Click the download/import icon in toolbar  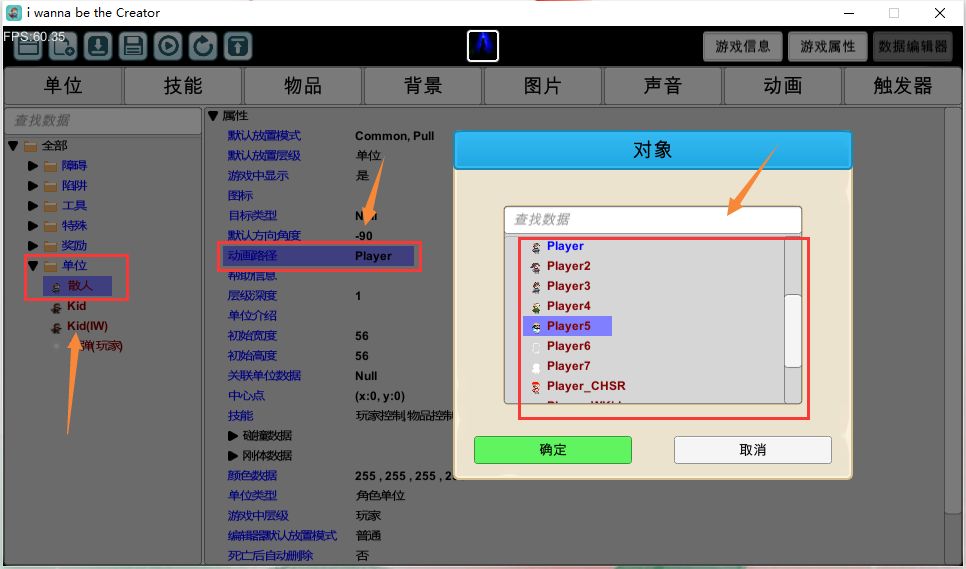click(x=97, y=46)
